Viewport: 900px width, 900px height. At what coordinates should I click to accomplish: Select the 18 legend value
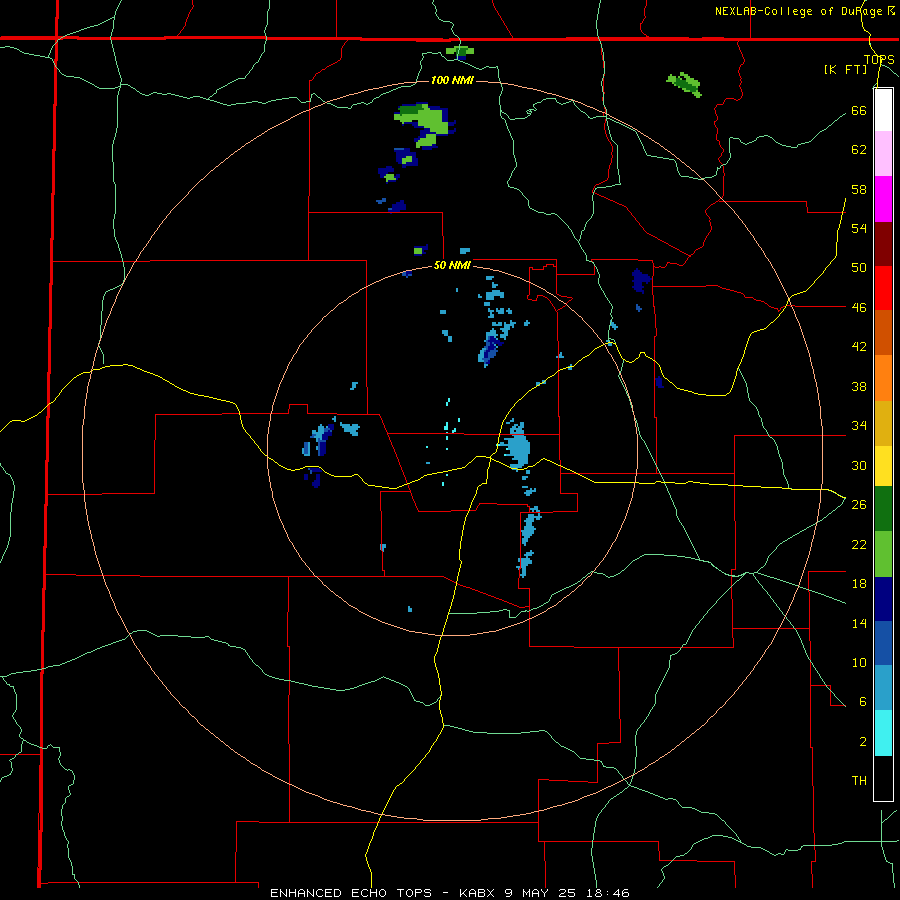[859, 584]
